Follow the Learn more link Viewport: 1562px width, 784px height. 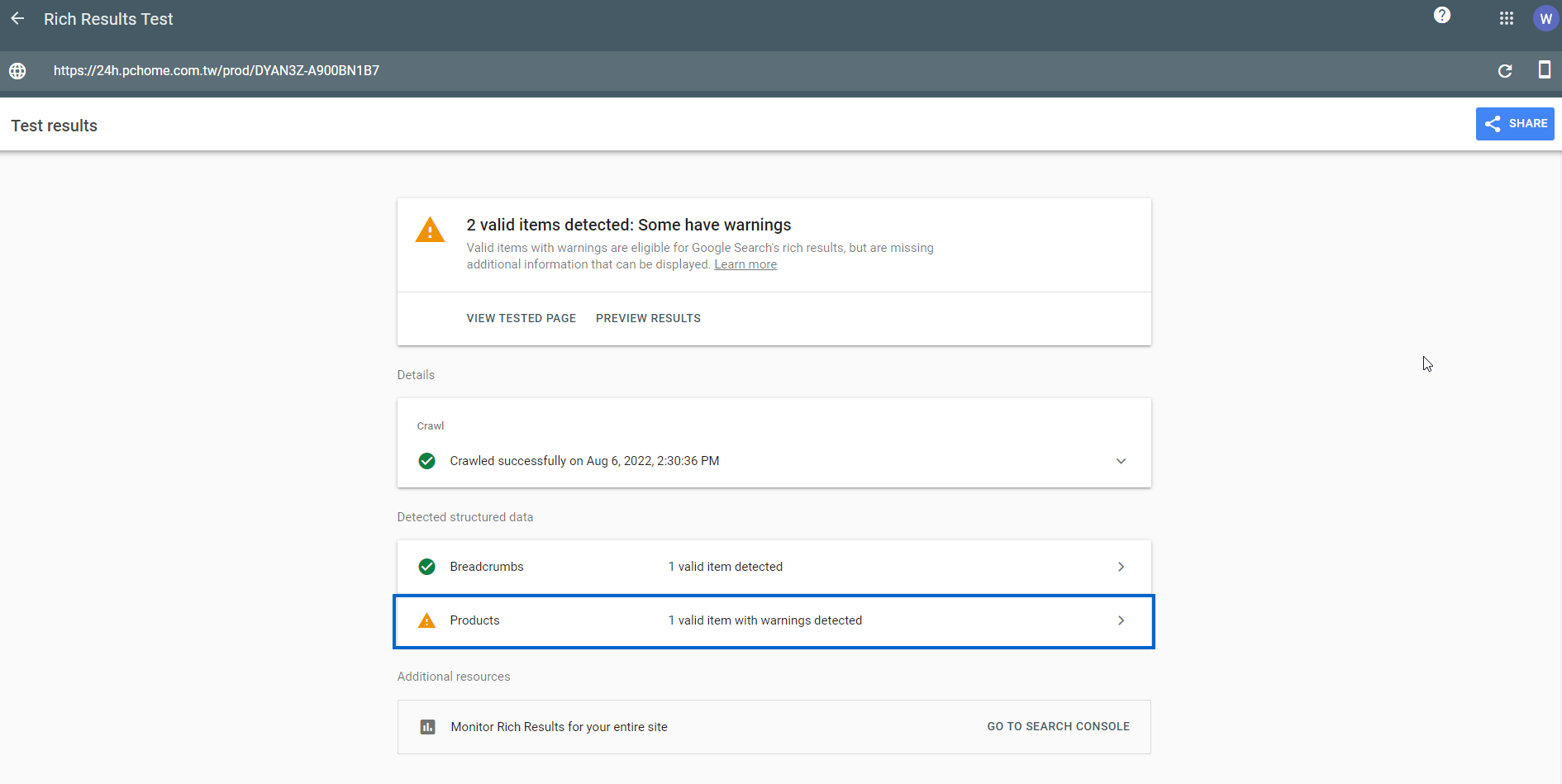(745, 264)
